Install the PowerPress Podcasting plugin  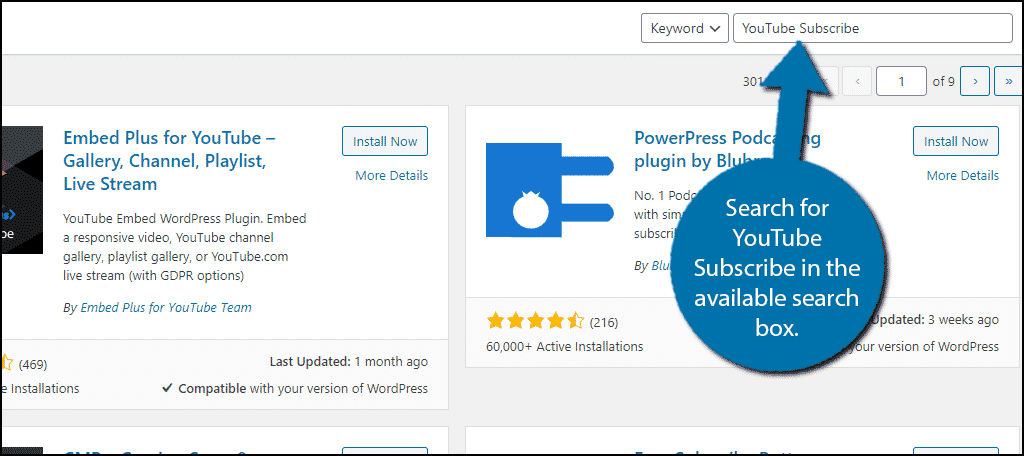point(955,141)
